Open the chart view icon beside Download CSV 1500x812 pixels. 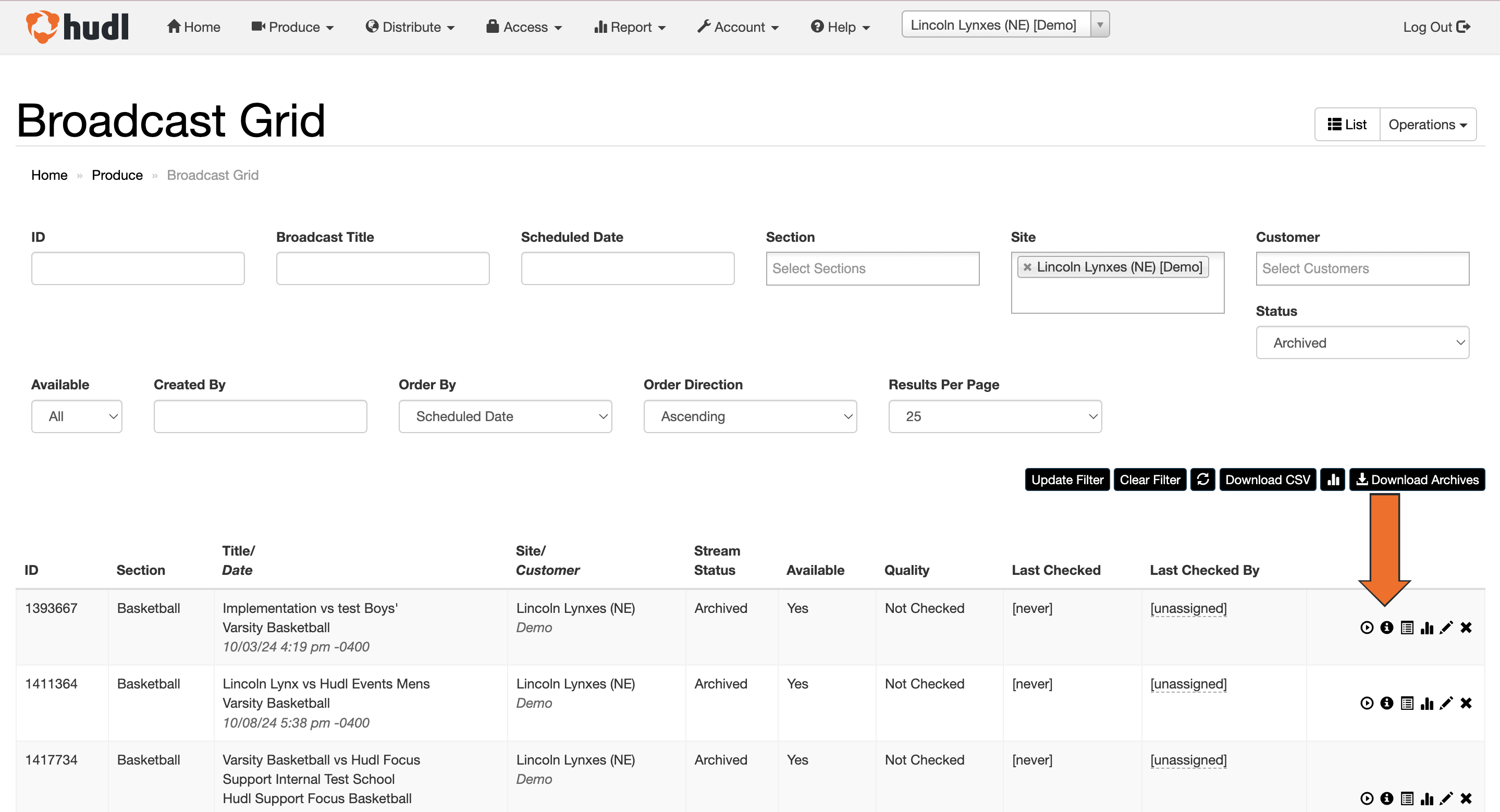(1333, 479)
